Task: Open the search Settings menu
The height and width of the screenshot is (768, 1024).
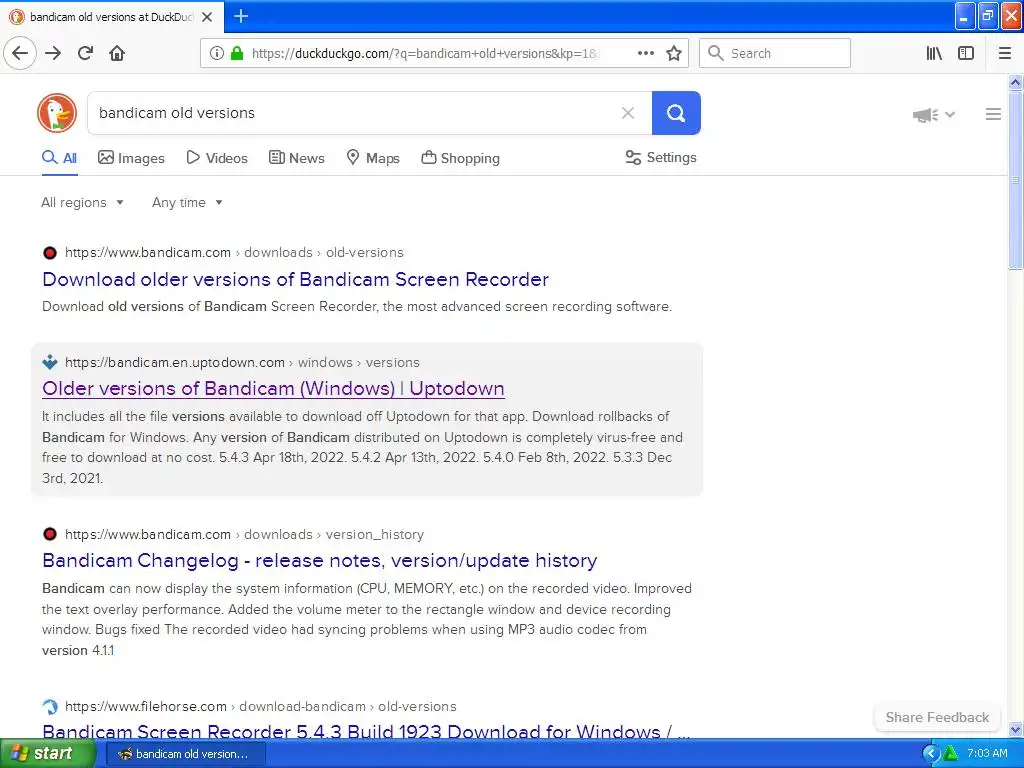Action: (x=661, y=157)
